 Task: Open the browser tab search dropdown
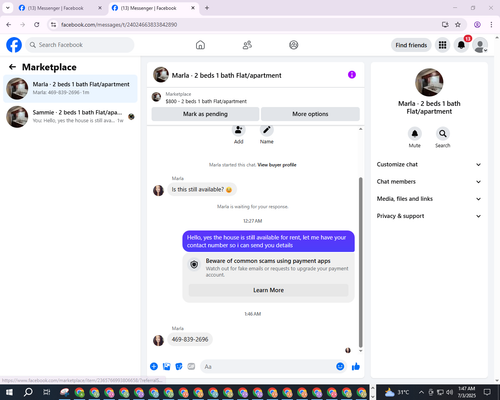pyautogui.click(x=8, y=8)
